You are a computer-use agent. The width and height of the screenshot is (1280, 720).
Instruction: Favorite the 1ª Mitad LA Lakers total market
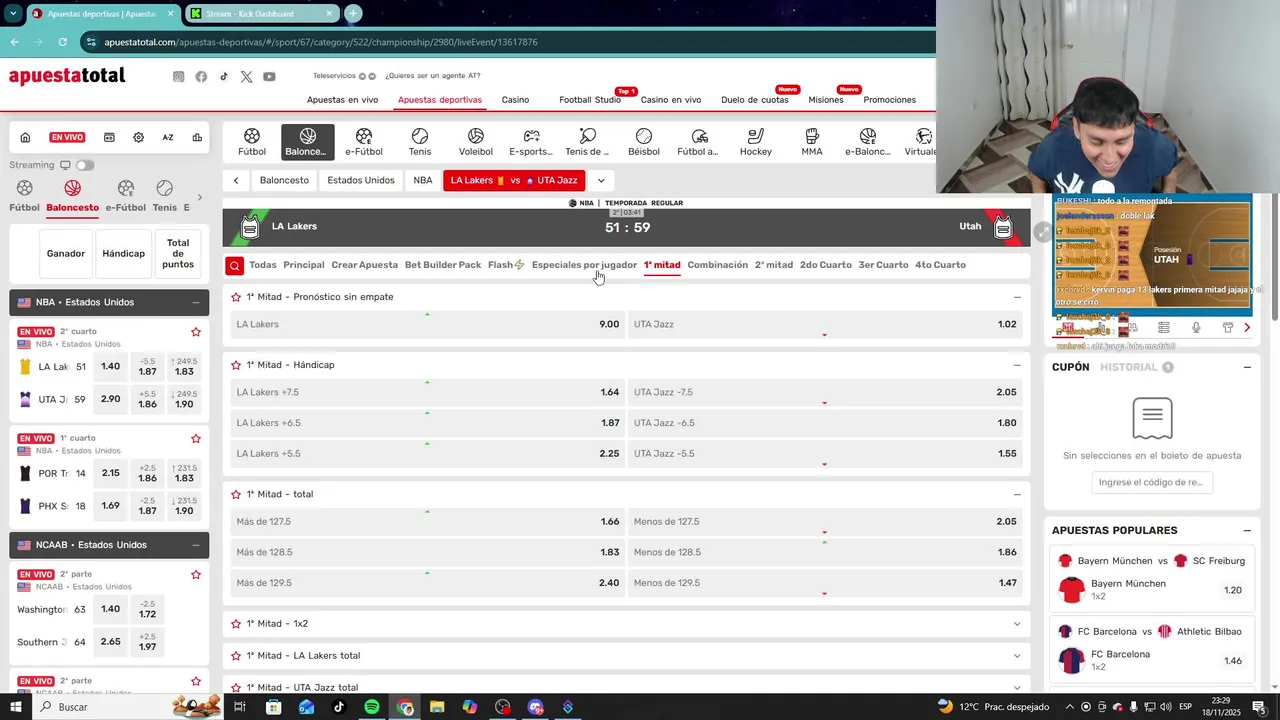point(237,656)
